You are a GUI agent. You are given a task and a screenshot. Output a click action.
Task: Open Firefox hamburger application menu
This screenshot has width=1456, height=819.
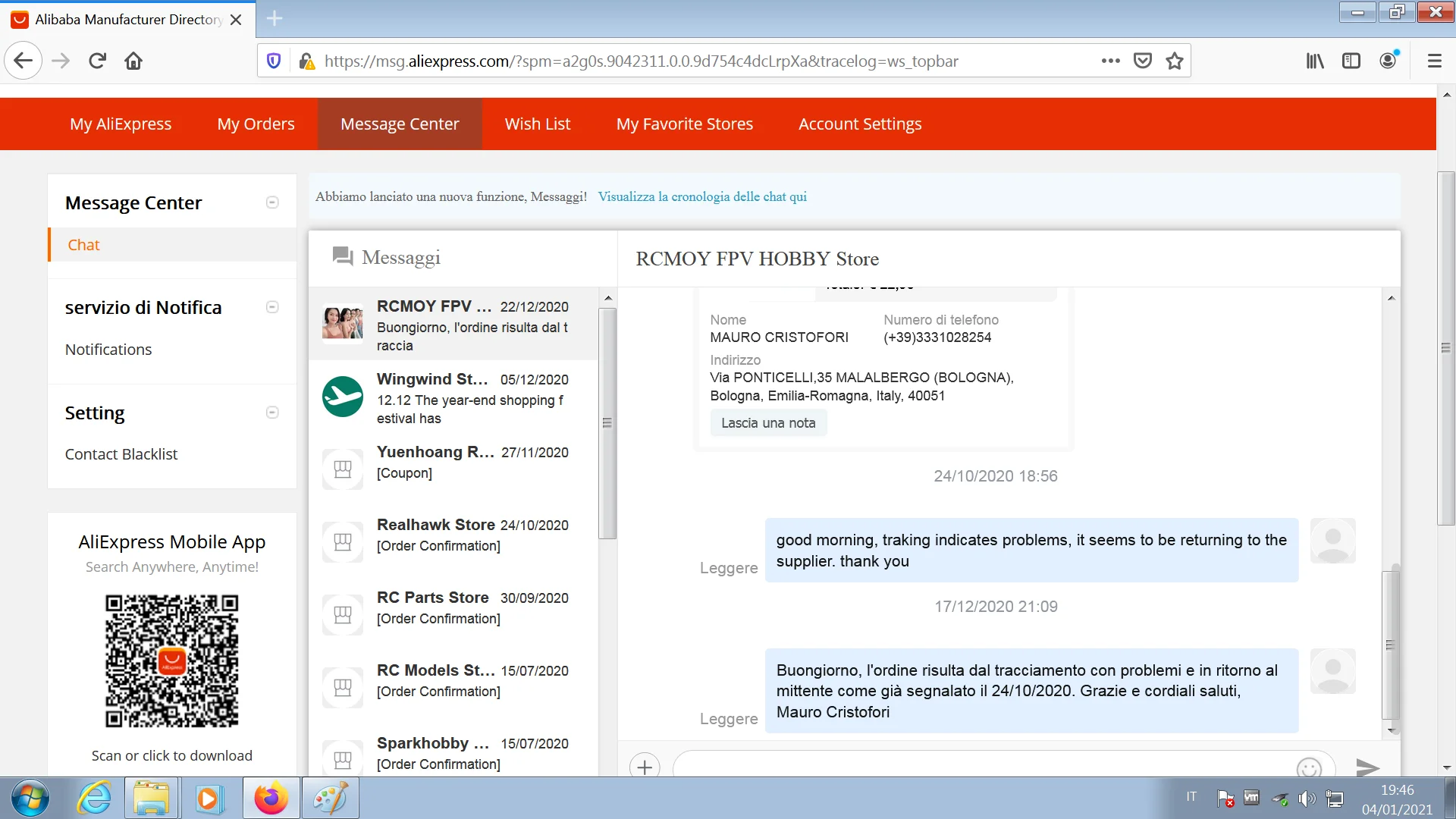coord(1434,61)
